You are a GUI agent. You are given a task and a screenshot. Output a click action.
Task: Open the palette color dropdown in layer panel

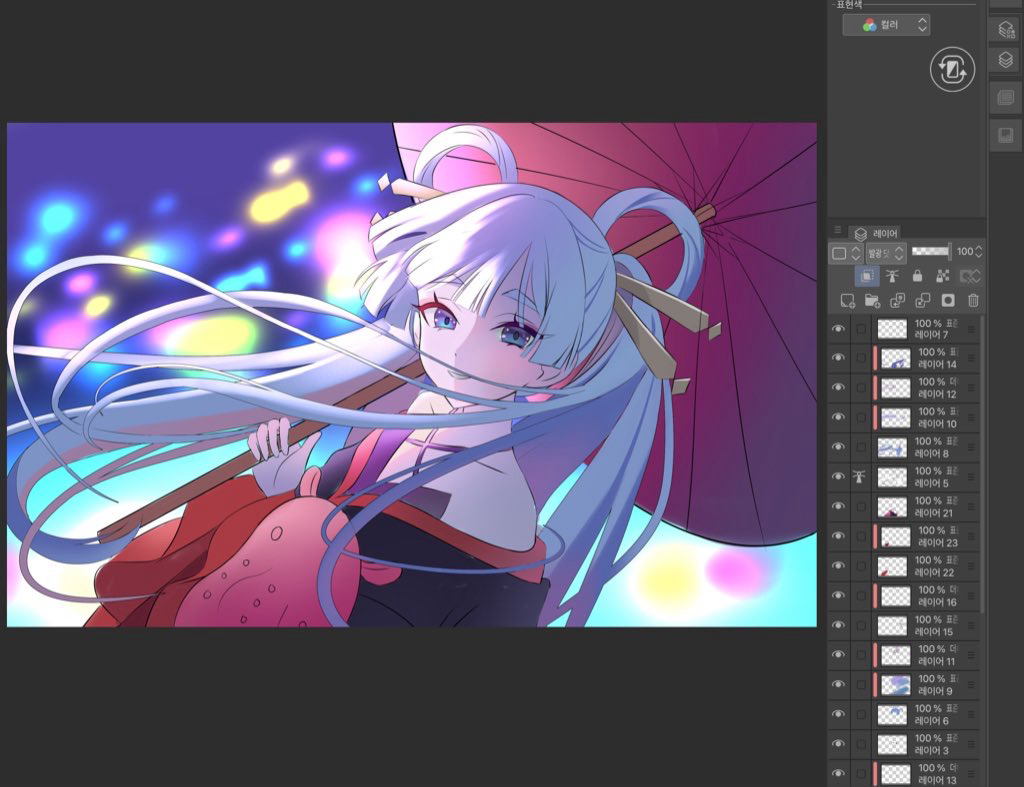click(845, 253)
